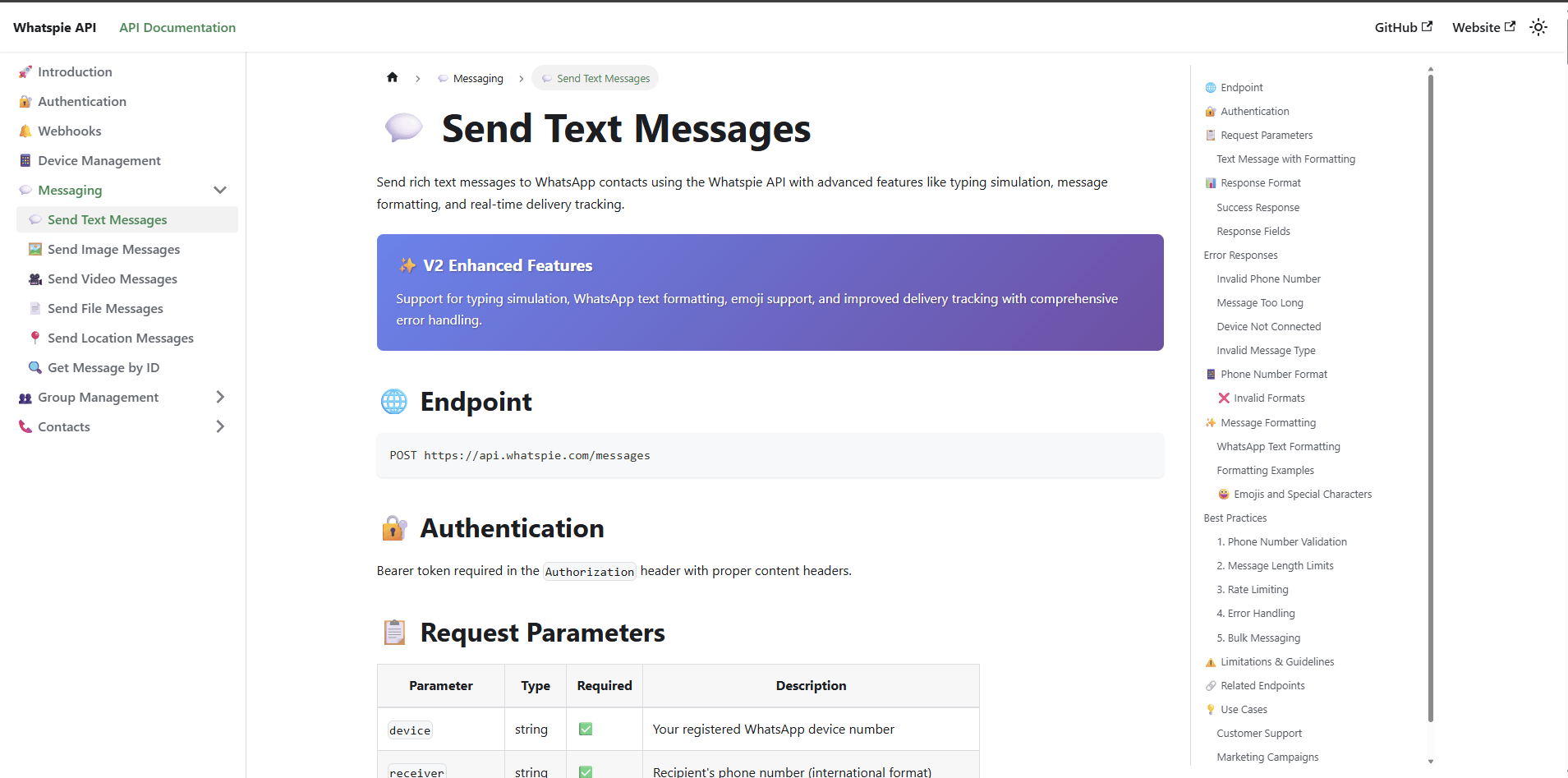Open the API Documentation tab
Viewport: 1568px width, 778px height.
(x=177, y=27)
